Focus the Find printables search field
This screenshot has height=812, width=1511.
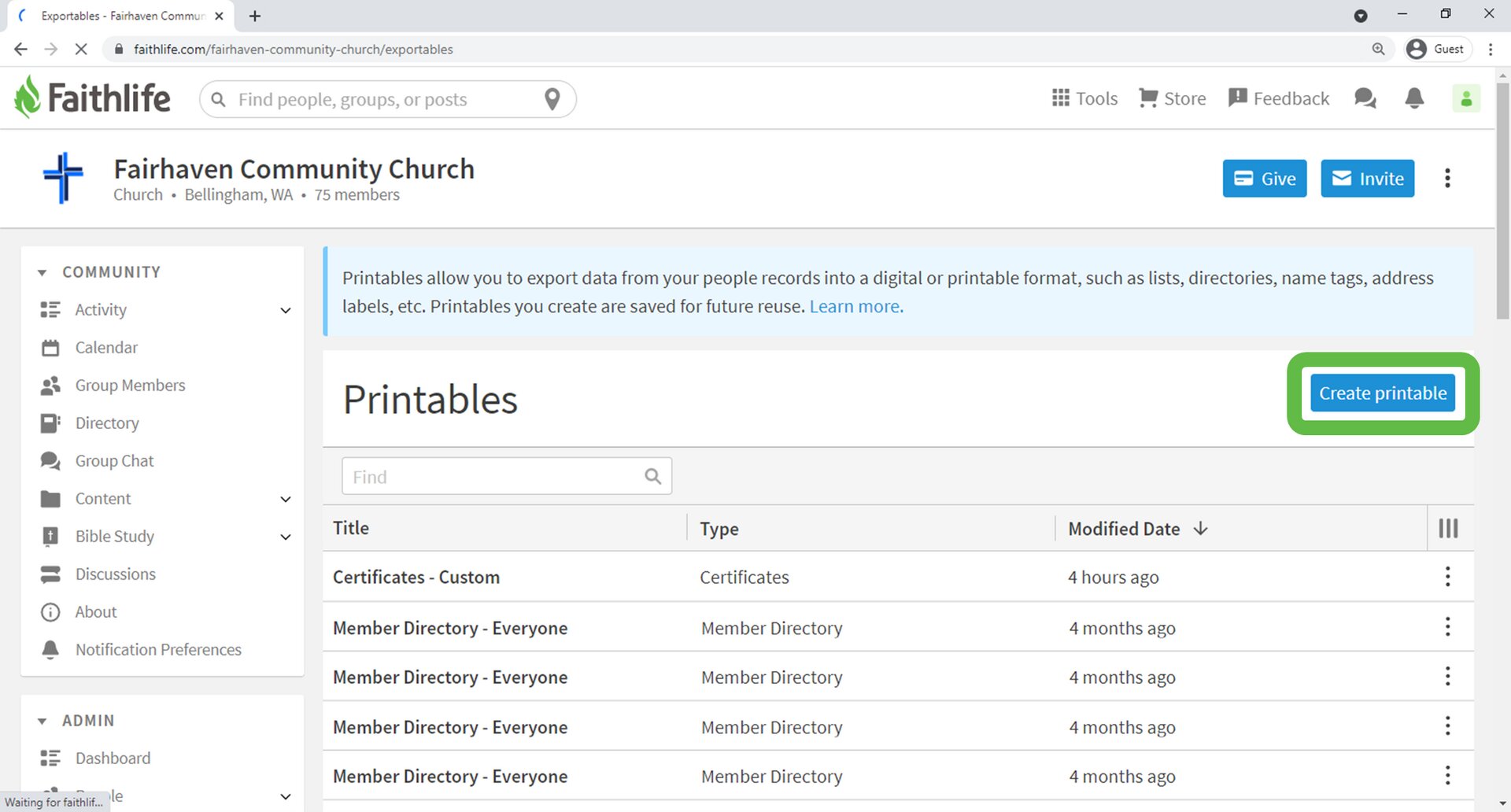point(507,476)
